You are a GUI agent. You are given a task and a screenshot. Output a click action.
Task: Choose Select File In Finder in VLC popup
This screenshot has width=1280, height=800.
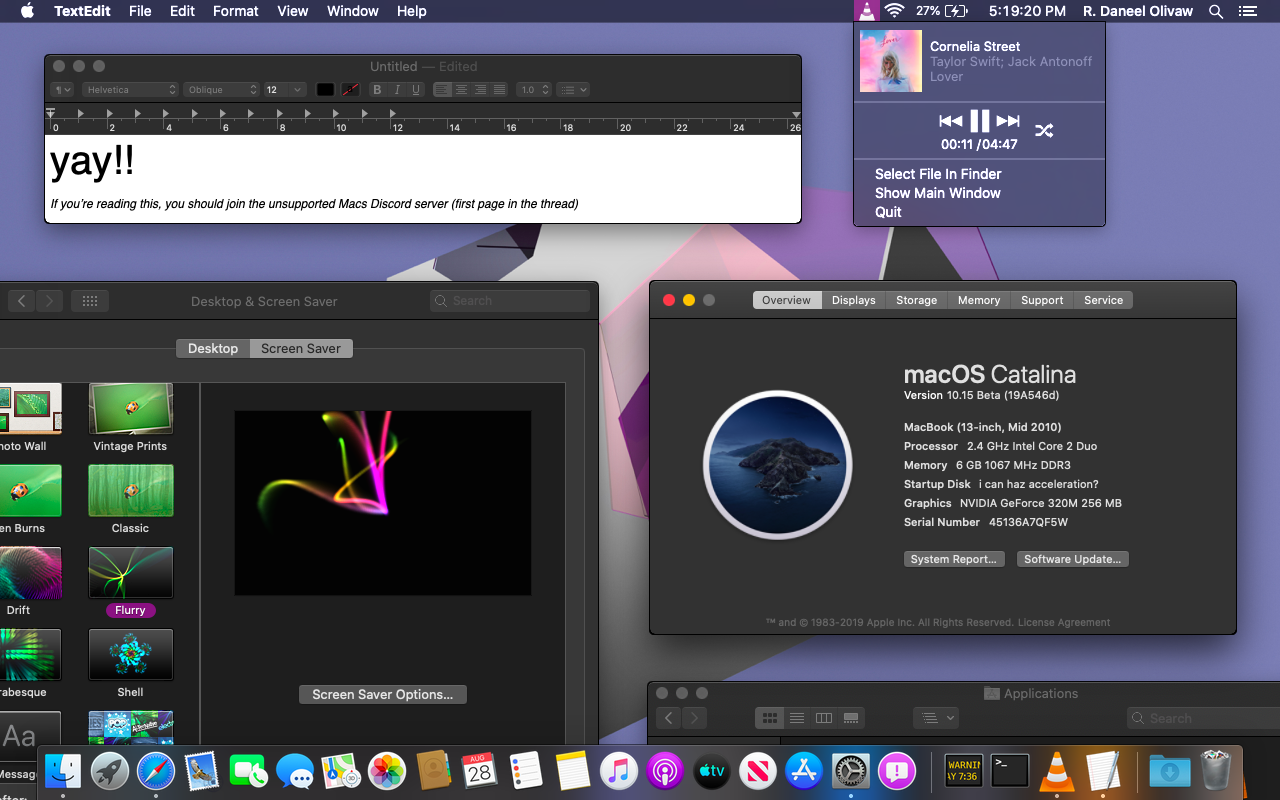click(938, 174)
